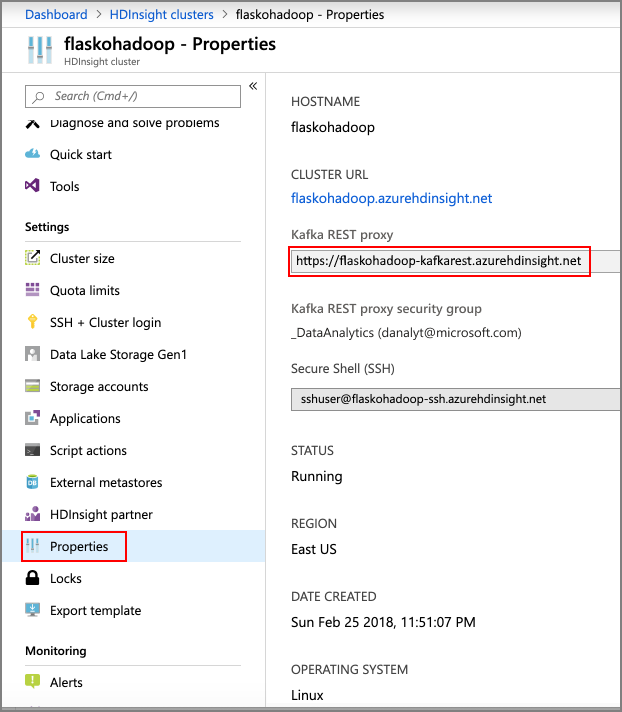
Task: Click the Script actions terminal icon
Action: pyautogui.click(x=32, y=451)
